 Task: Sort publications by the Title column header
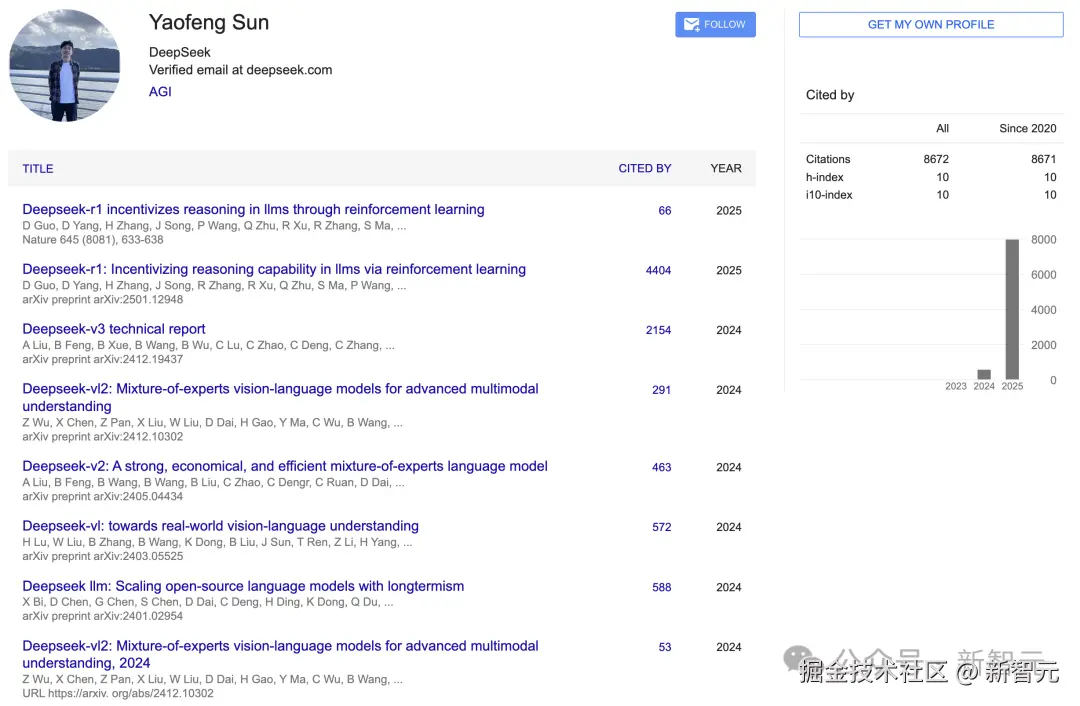pyautogui.click(x=38, y=169)
